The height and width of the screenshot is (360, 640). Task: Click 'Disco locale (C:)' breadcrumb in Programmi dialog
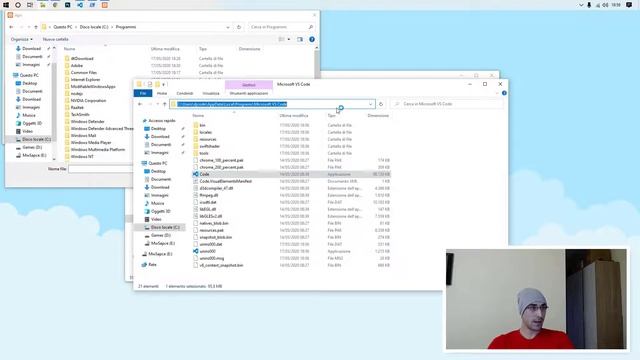click(94, 27)
